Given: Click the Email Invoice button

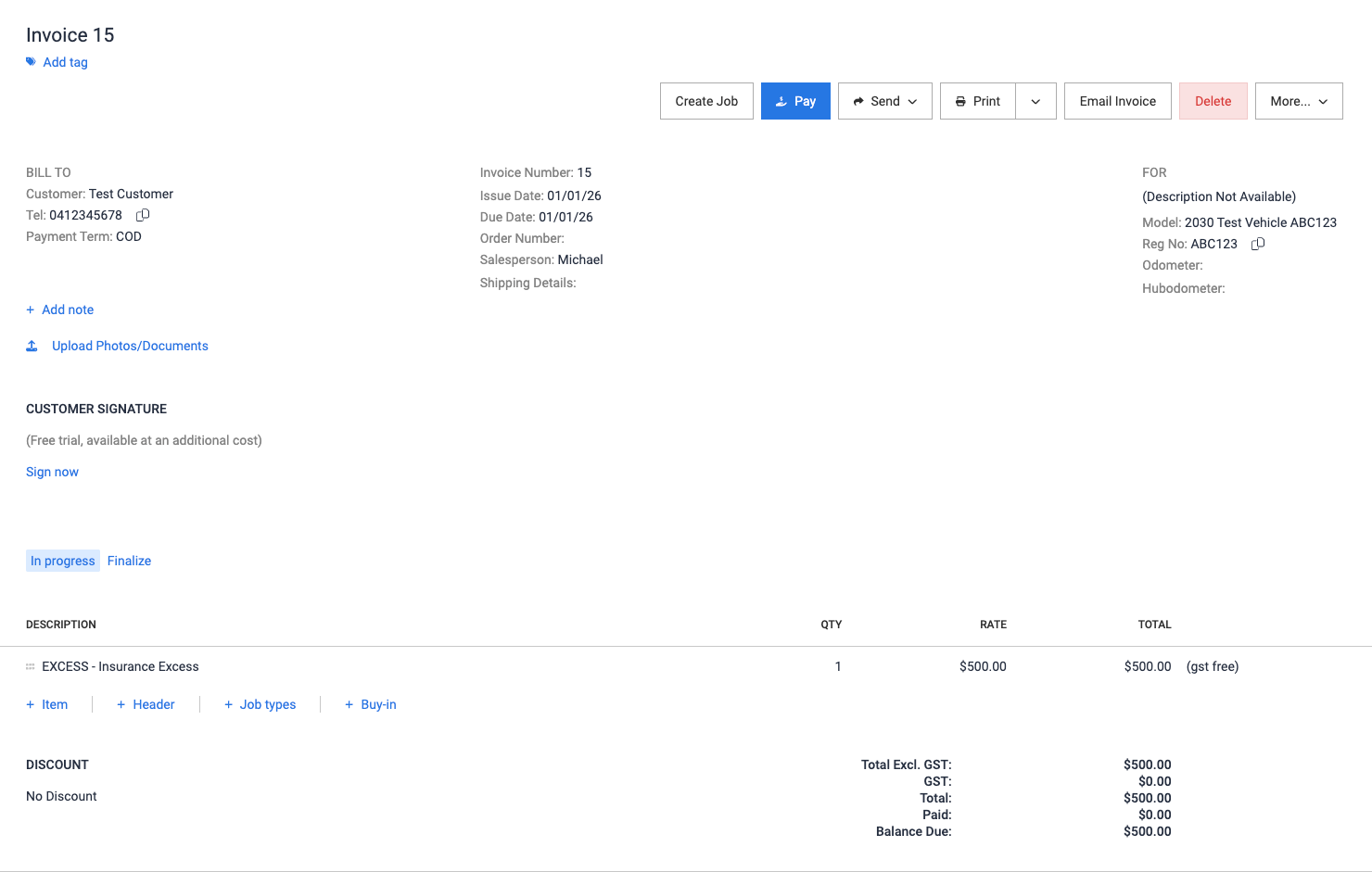Looking at the screenshot, I should [x=1117, y=101].
